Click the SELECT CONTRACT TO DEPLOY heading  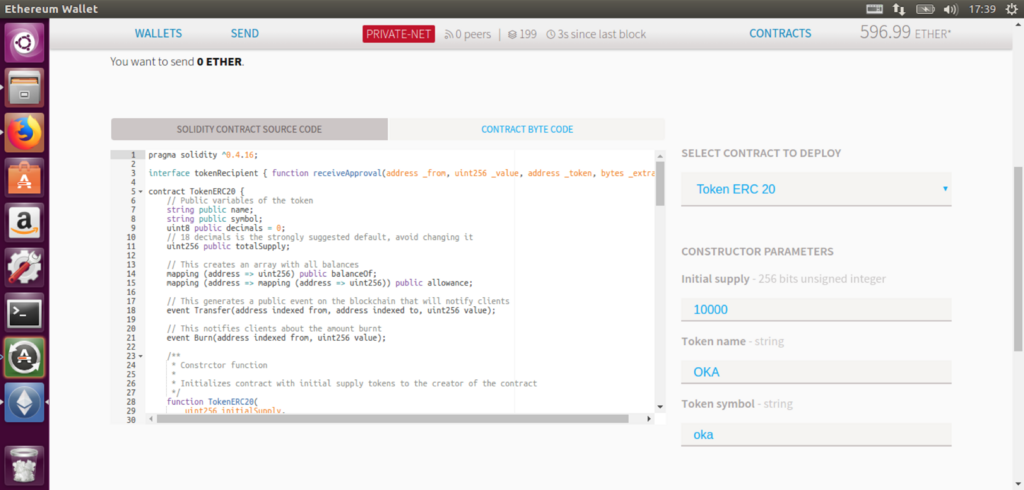tap(761, 153)
